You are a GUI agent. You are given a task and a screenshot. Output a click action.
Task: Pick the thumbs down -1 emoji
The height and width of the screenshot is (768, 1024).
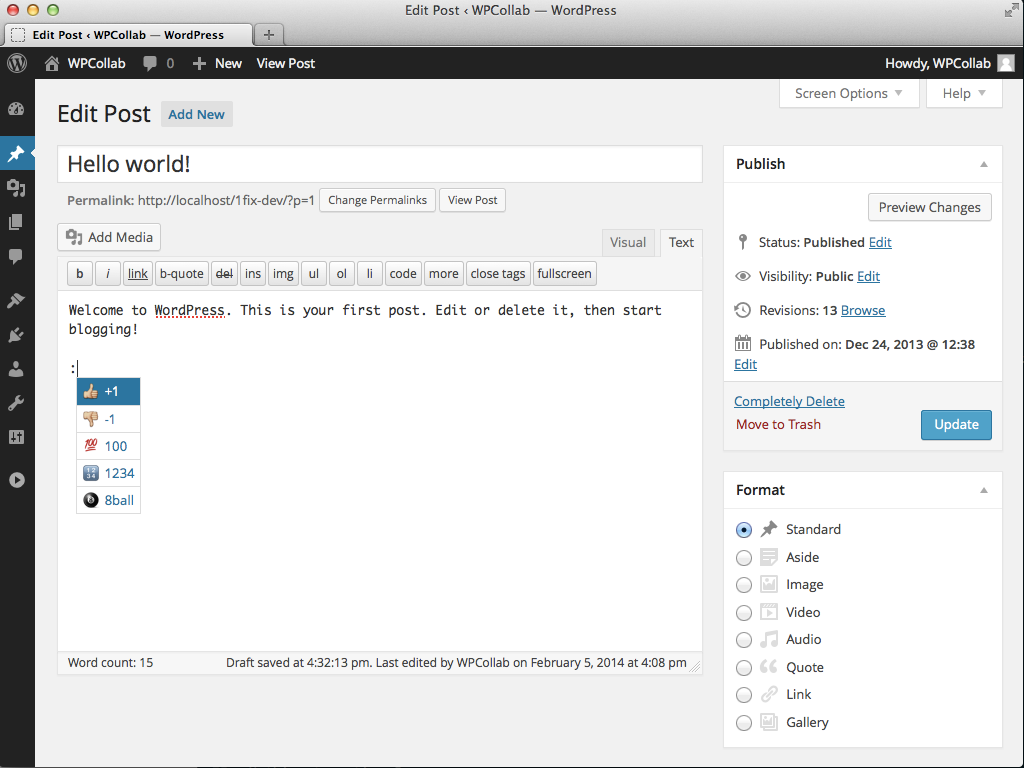coord(108,419)
